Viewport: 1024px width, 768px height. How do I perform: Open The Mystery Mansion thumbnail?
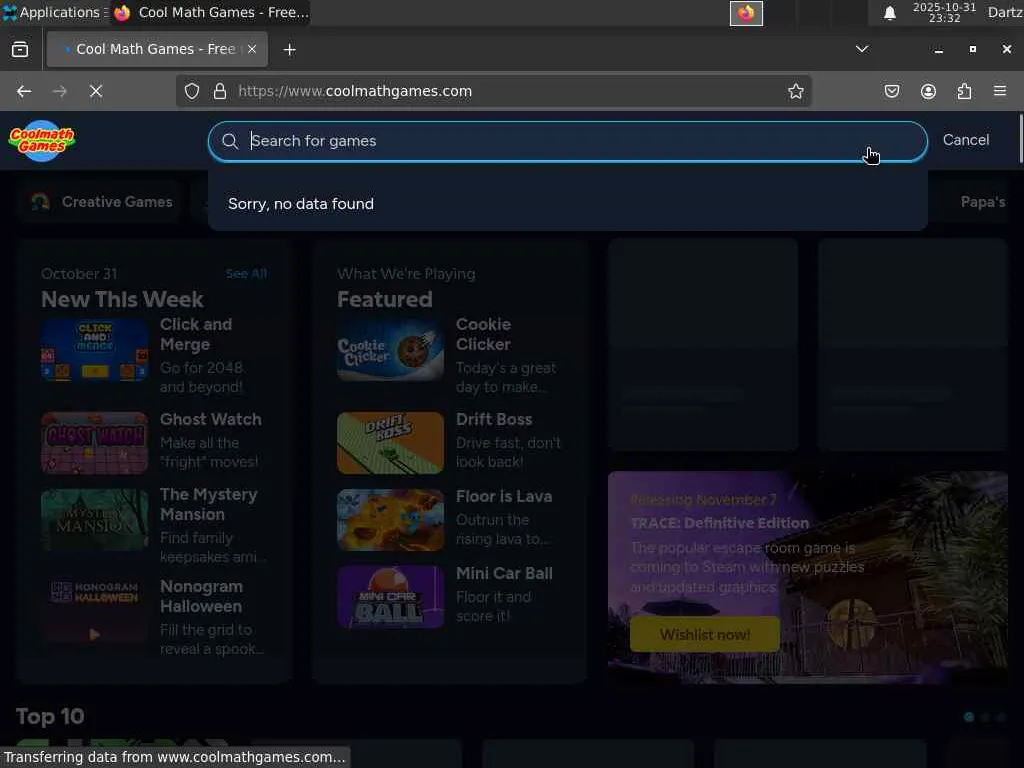point(95,520)
